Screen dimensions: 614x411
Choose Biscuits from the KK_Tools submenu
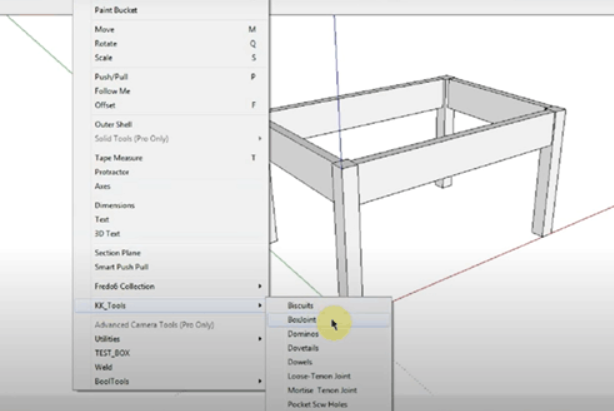click(301, 305)
